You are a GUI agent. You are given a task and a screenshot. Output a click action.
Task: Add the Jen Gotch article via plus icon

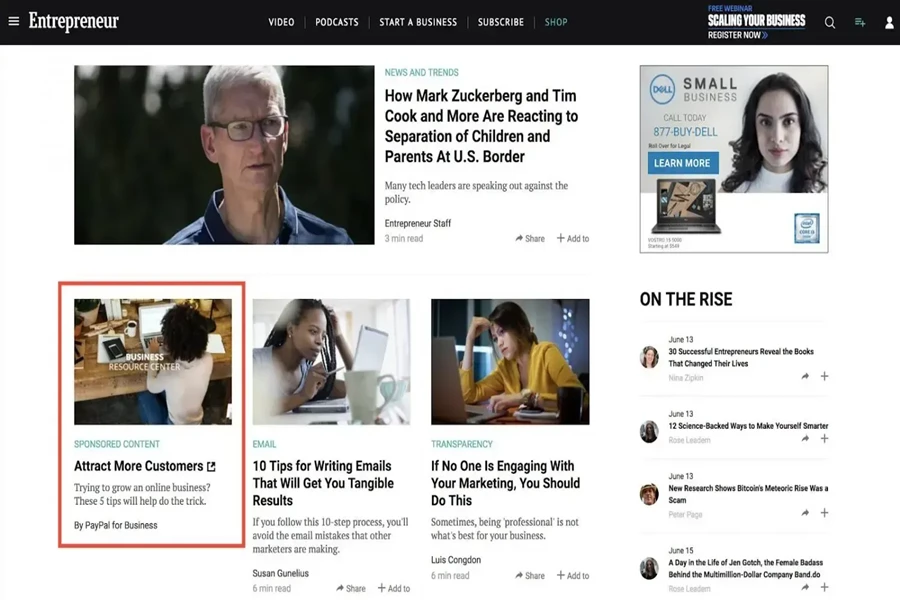click(x=824, y=587)
